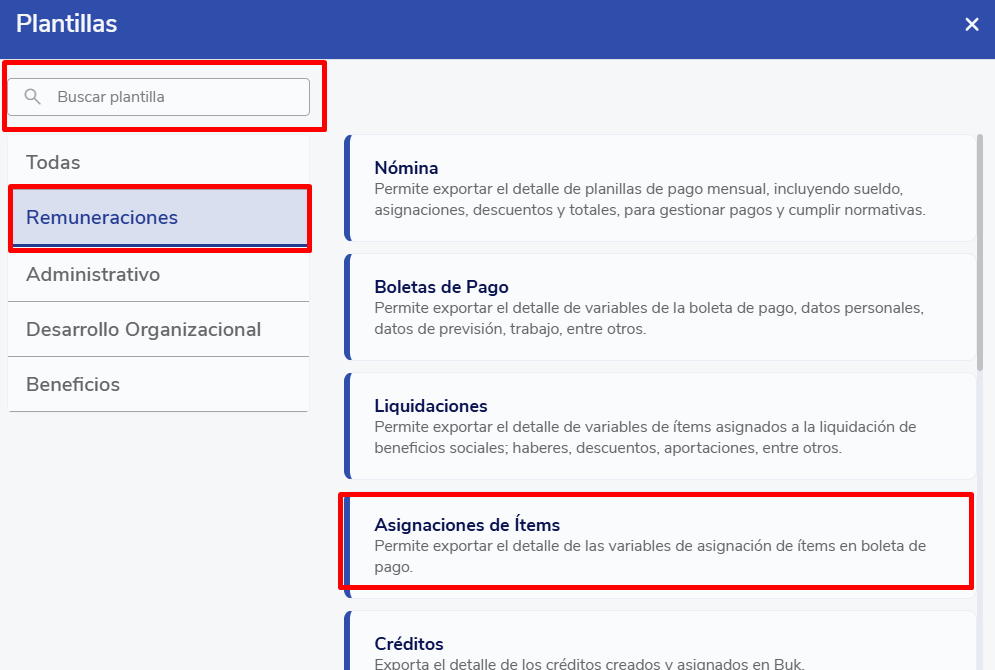Screen dimensions: 995x670
Task: Open the Desarrollo Organizacional category
Action: pos(143,329)
